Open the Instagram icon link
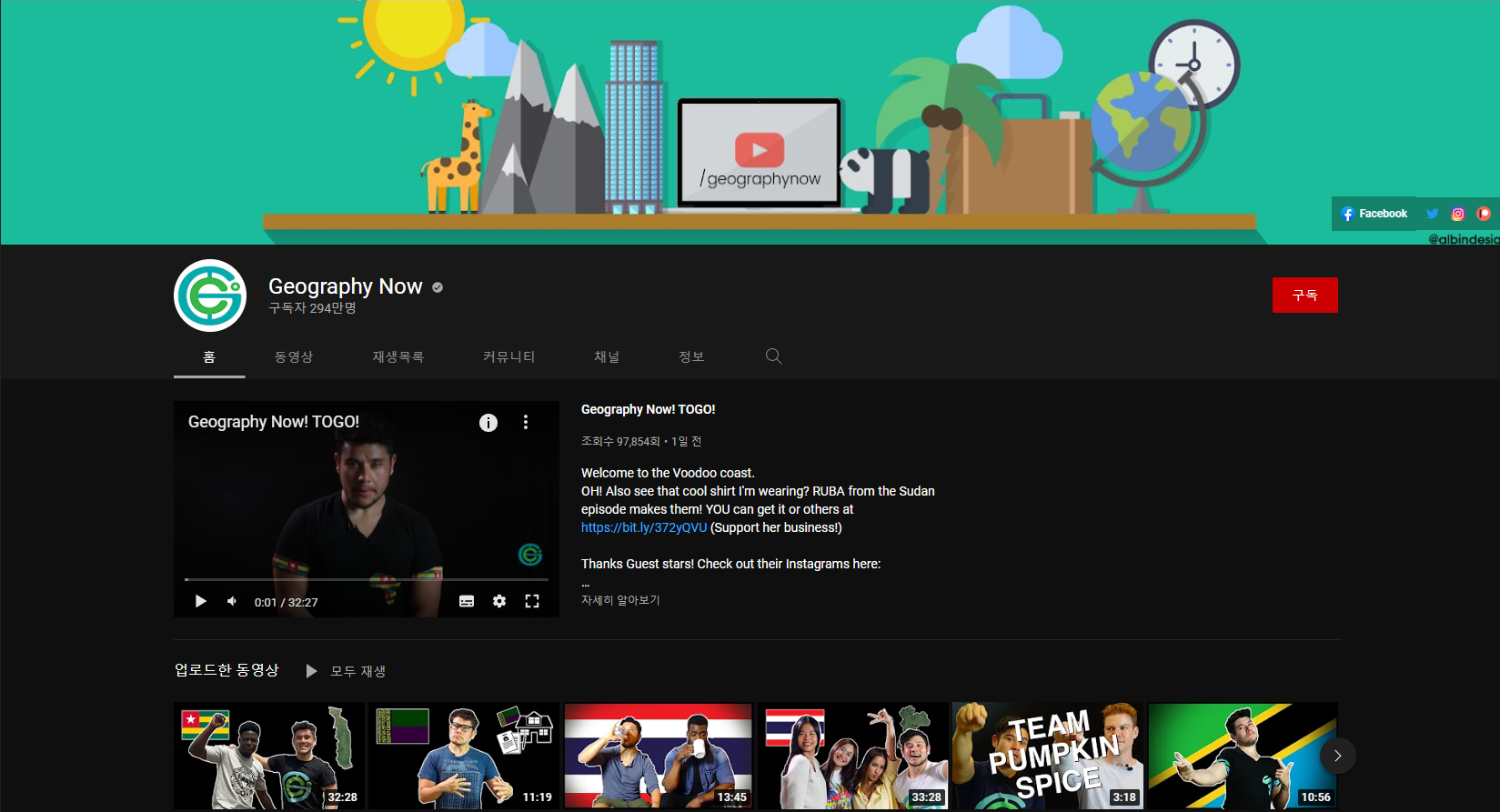This screenshot has width=1500, height=812. (x=1458, y=214)
